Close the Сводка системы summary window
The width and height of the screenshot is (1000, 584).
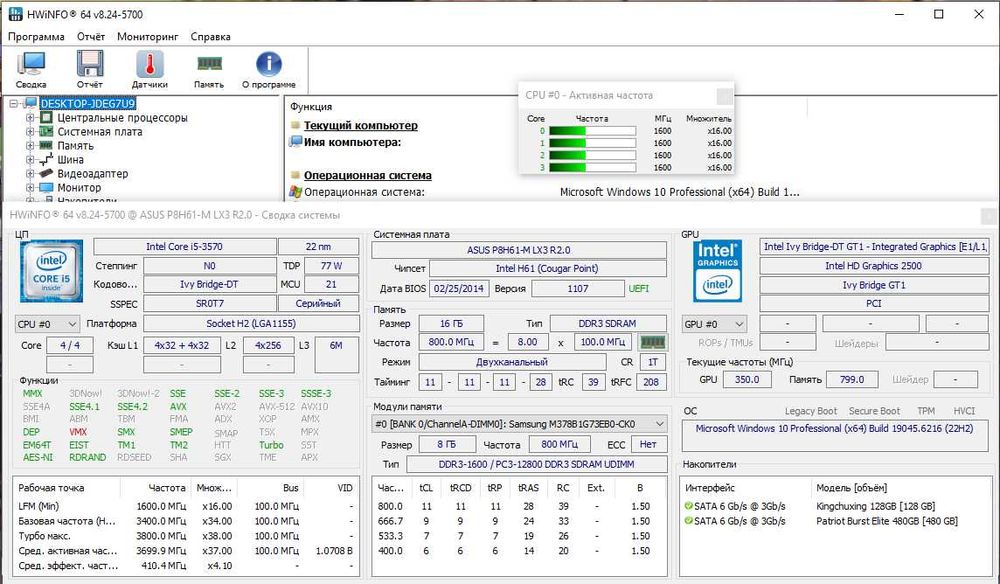click(990, 216)
